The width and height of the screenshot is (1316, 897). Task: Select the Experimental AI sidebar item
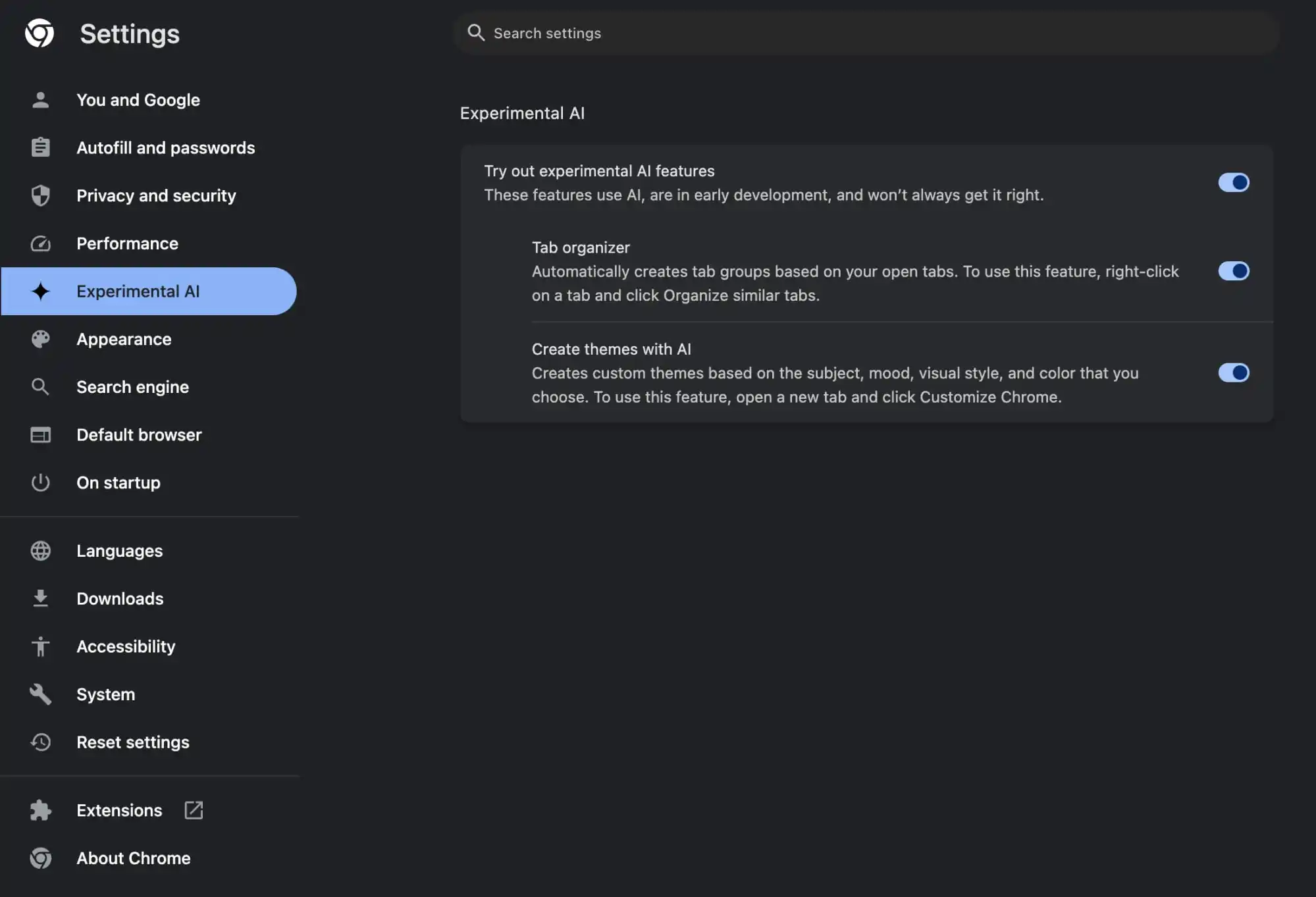(x=149, y=291)
